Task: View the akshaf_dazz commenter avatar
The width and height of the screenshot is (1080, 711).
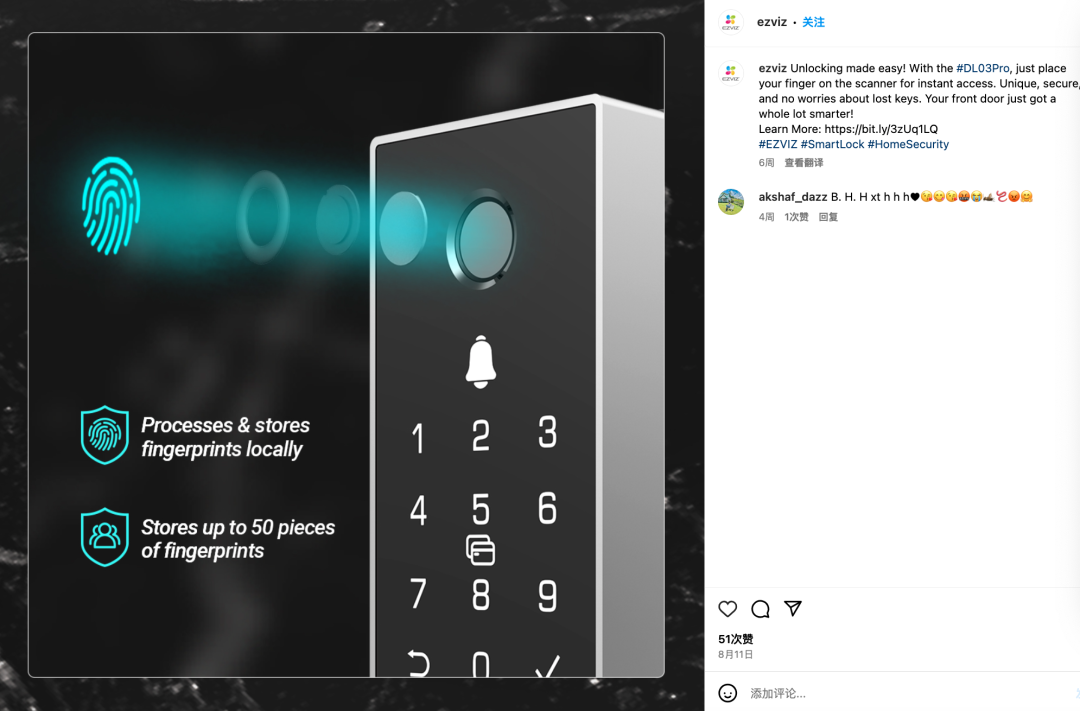Action: (x=731, y=202)
